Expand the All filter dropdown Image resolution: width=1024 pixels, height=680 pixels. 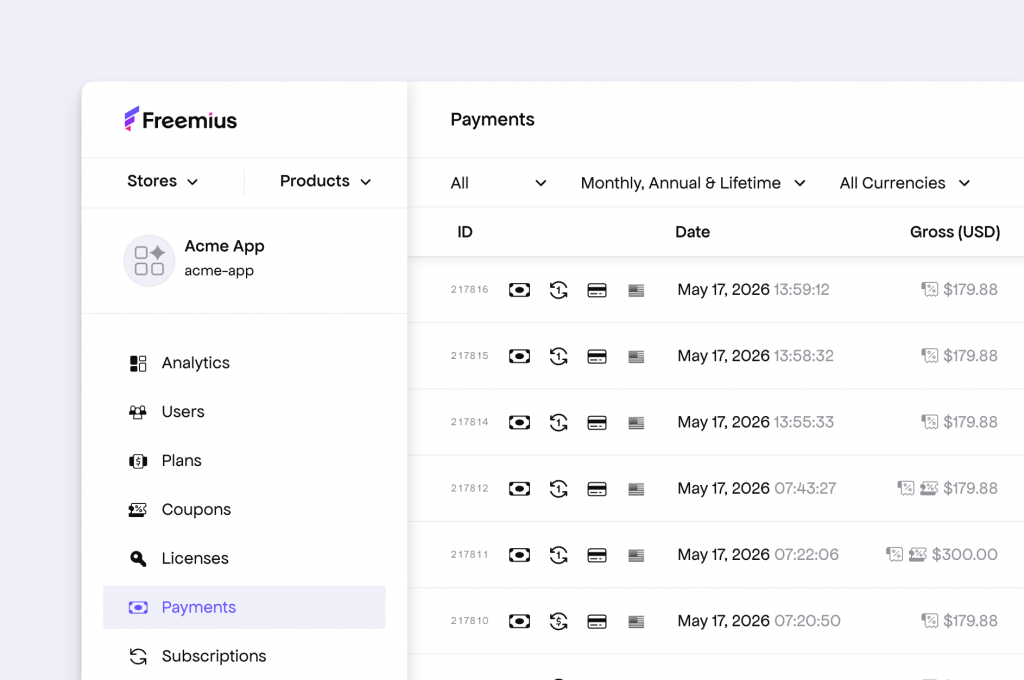498,184
